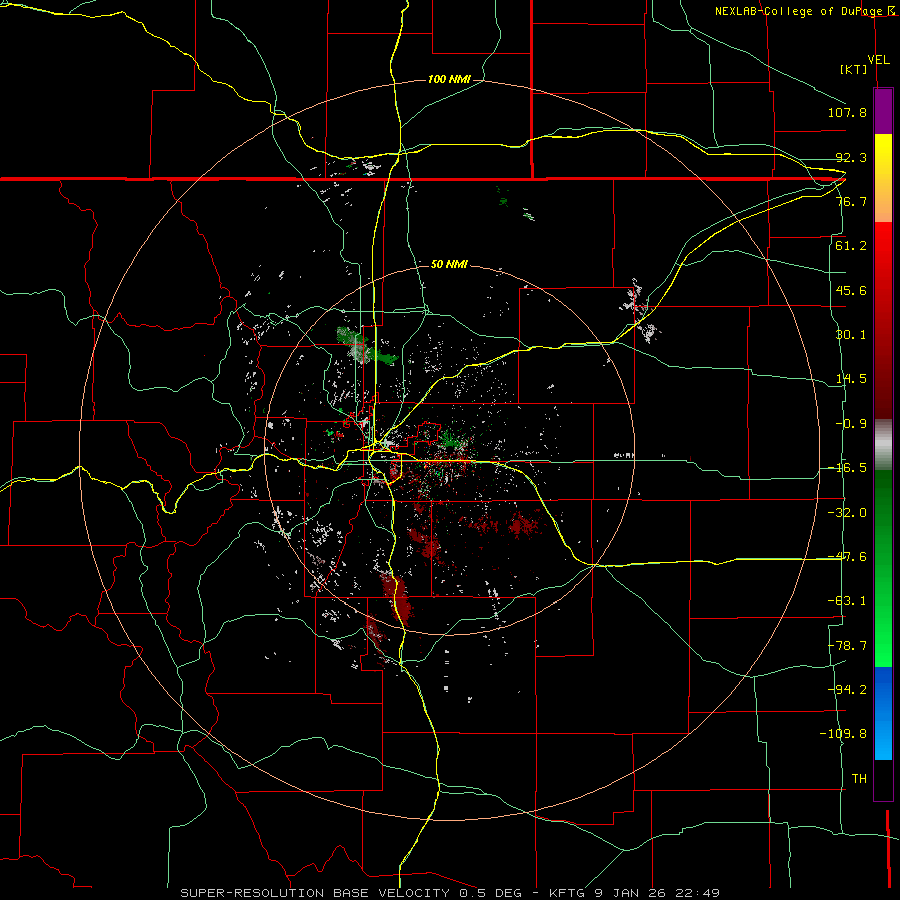Click the red segment of the velocity color bar
The image size is (900, 900).
[883, 320]
